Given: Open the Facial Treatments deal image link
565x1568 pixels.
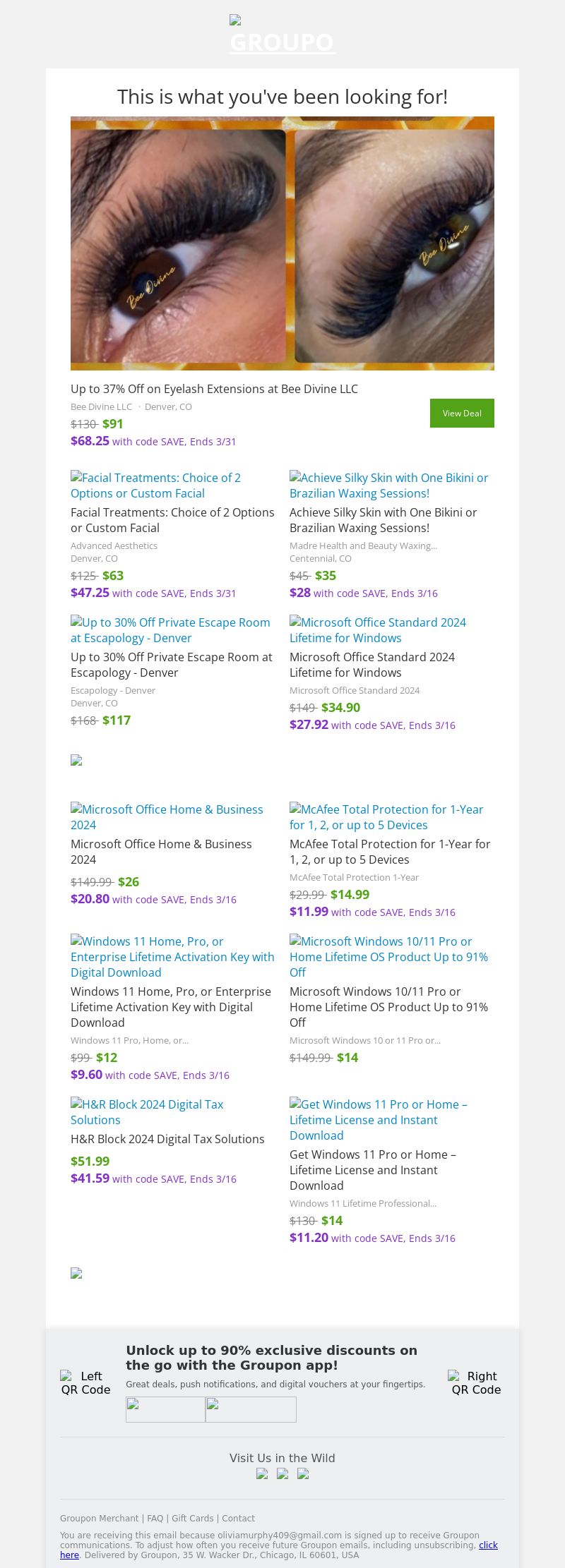Looking at the screenshot, I should pos(155,486).
